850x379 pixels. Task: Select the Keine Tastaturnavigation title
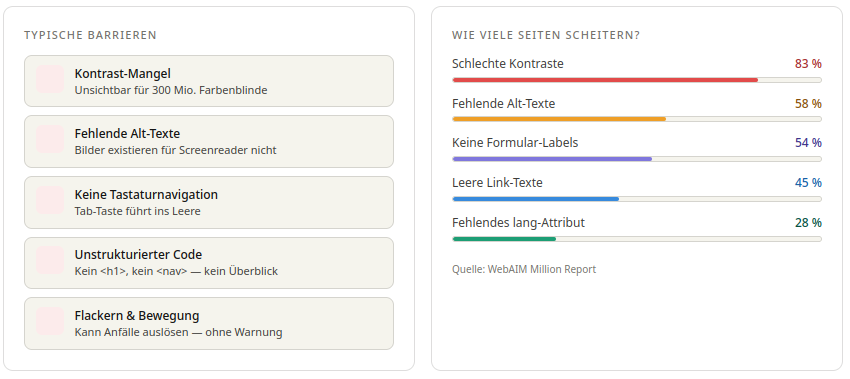(x=146, y=194)
